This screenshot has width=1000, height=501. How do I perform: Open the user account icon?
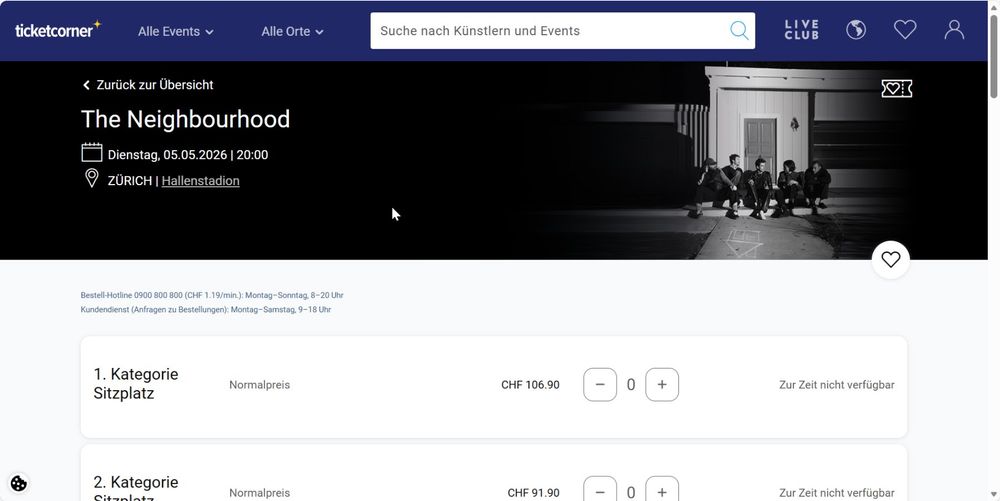(x=954, y=30)
